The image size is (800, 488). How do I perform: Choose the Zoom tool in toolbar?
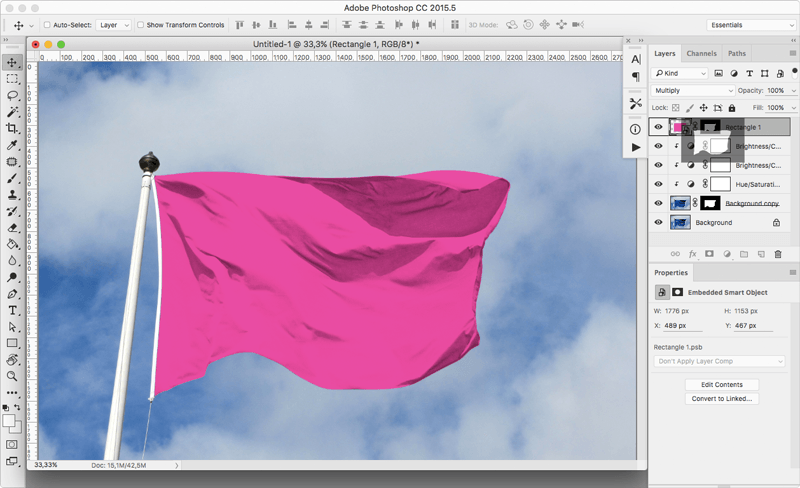[13, 376]
